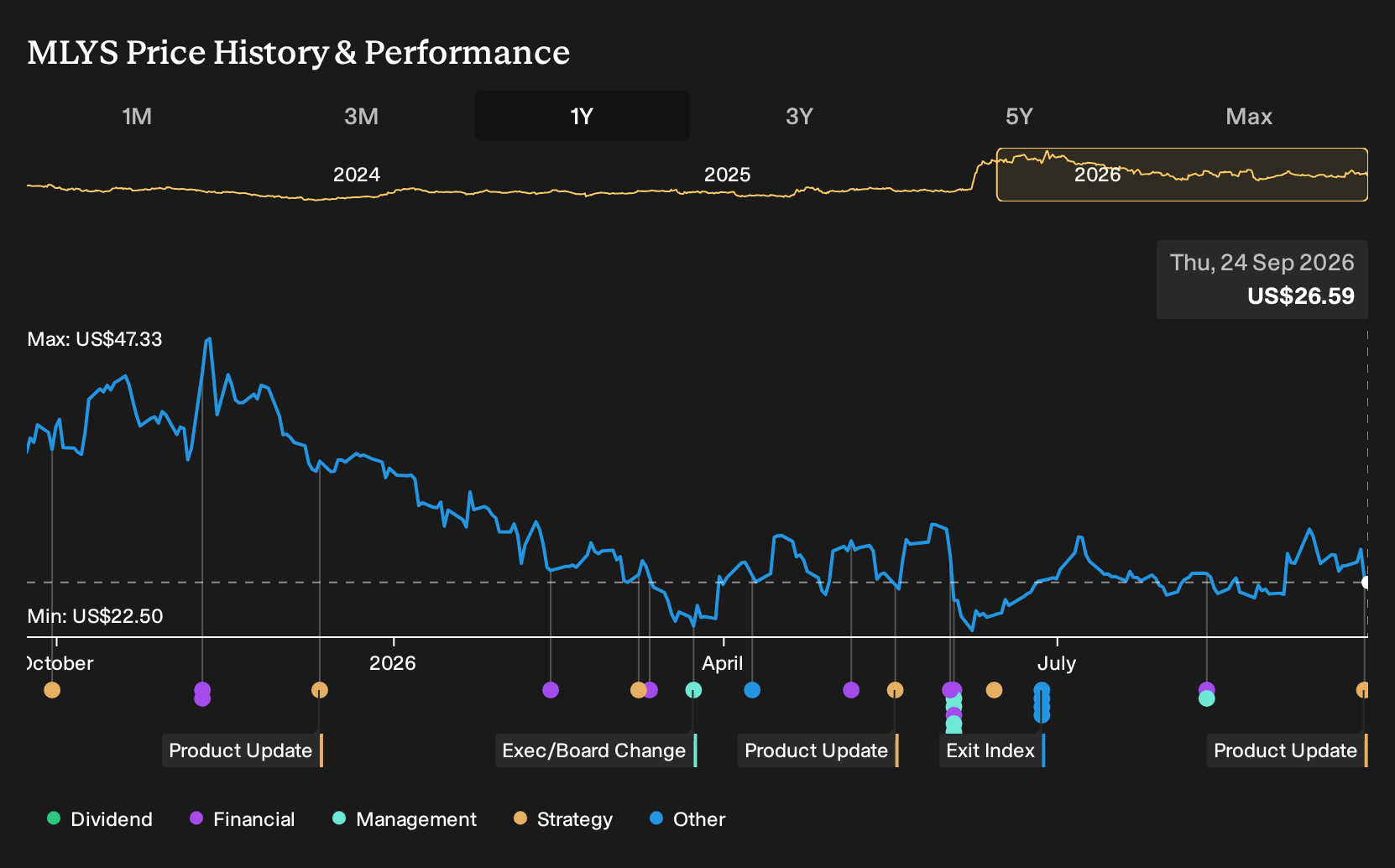1395x868 pixels.
Task: Click lone purple marker between 2026 and April
Action: 551,690
